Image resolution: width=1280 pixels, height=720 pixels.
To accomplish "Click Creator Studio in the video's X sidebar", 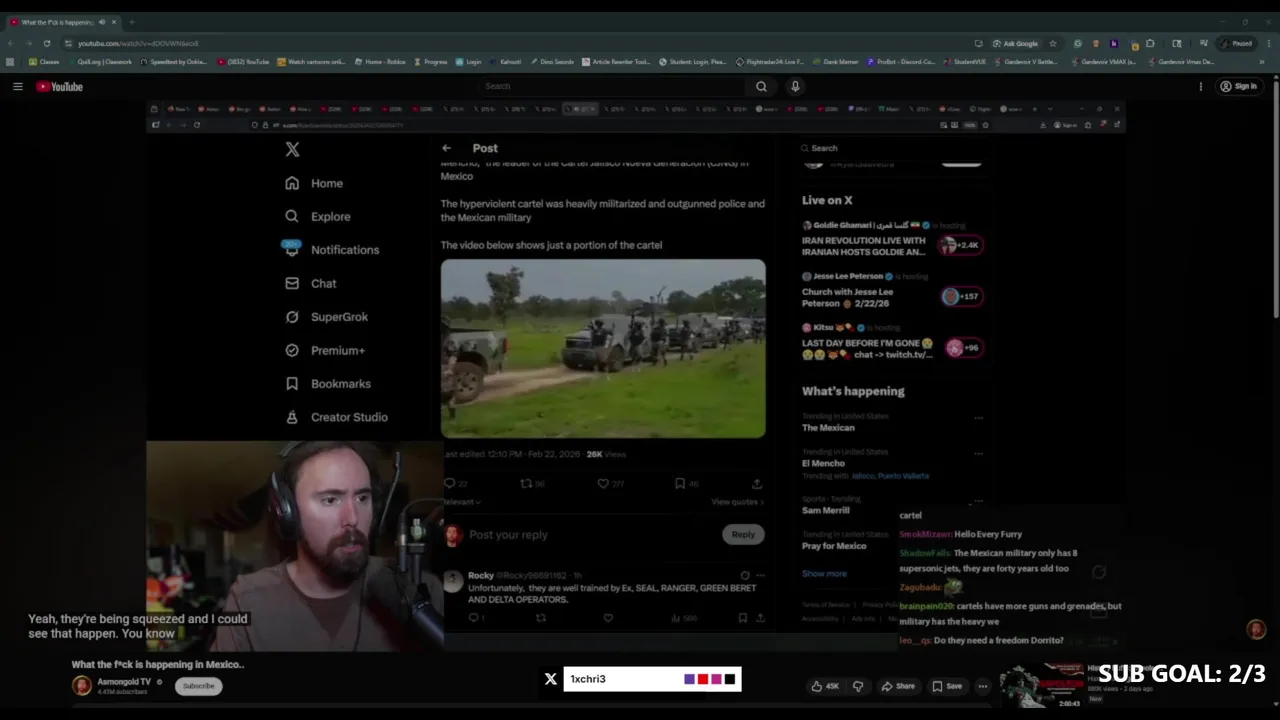I will (x=337, y=417).
